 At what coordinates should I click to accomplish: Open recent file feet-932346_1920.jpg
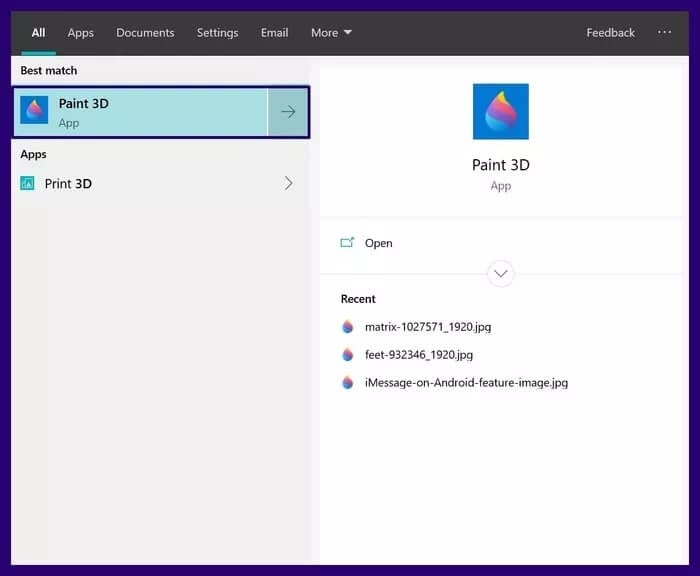[419, 355]
